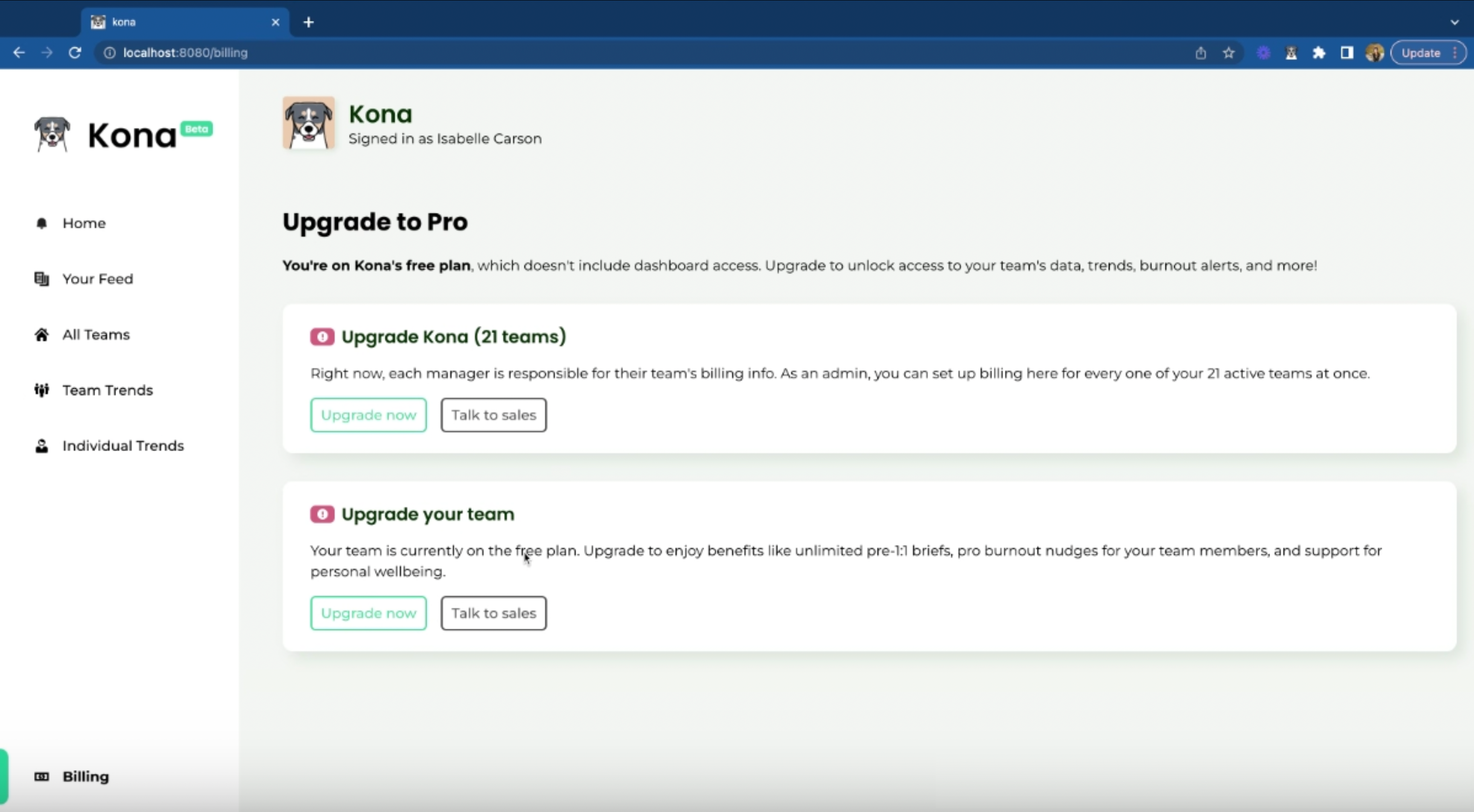This screenshot has width=1474, height=812.
Task: Open a new browser tab
Action: (308, 22)
